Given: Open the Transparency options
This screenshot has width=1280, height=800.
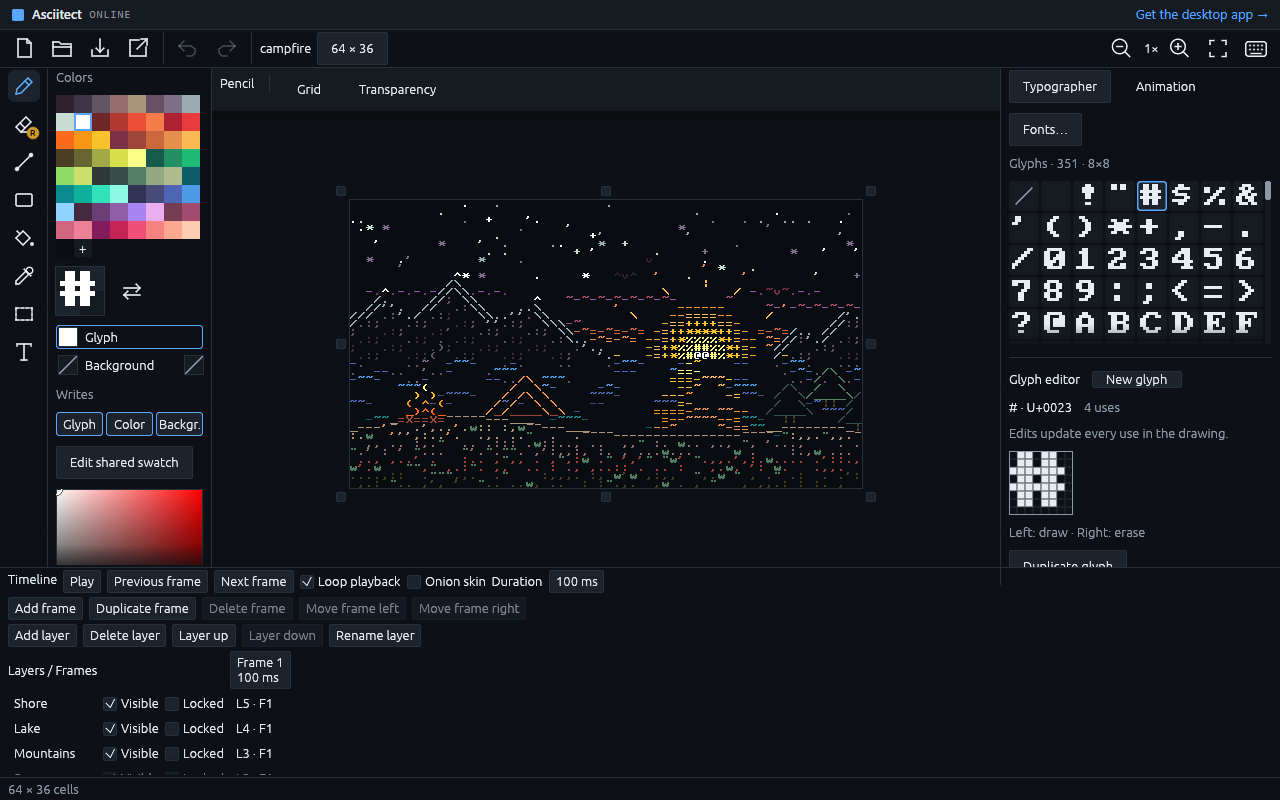Looking at the screenshot, I should (398, 89).
